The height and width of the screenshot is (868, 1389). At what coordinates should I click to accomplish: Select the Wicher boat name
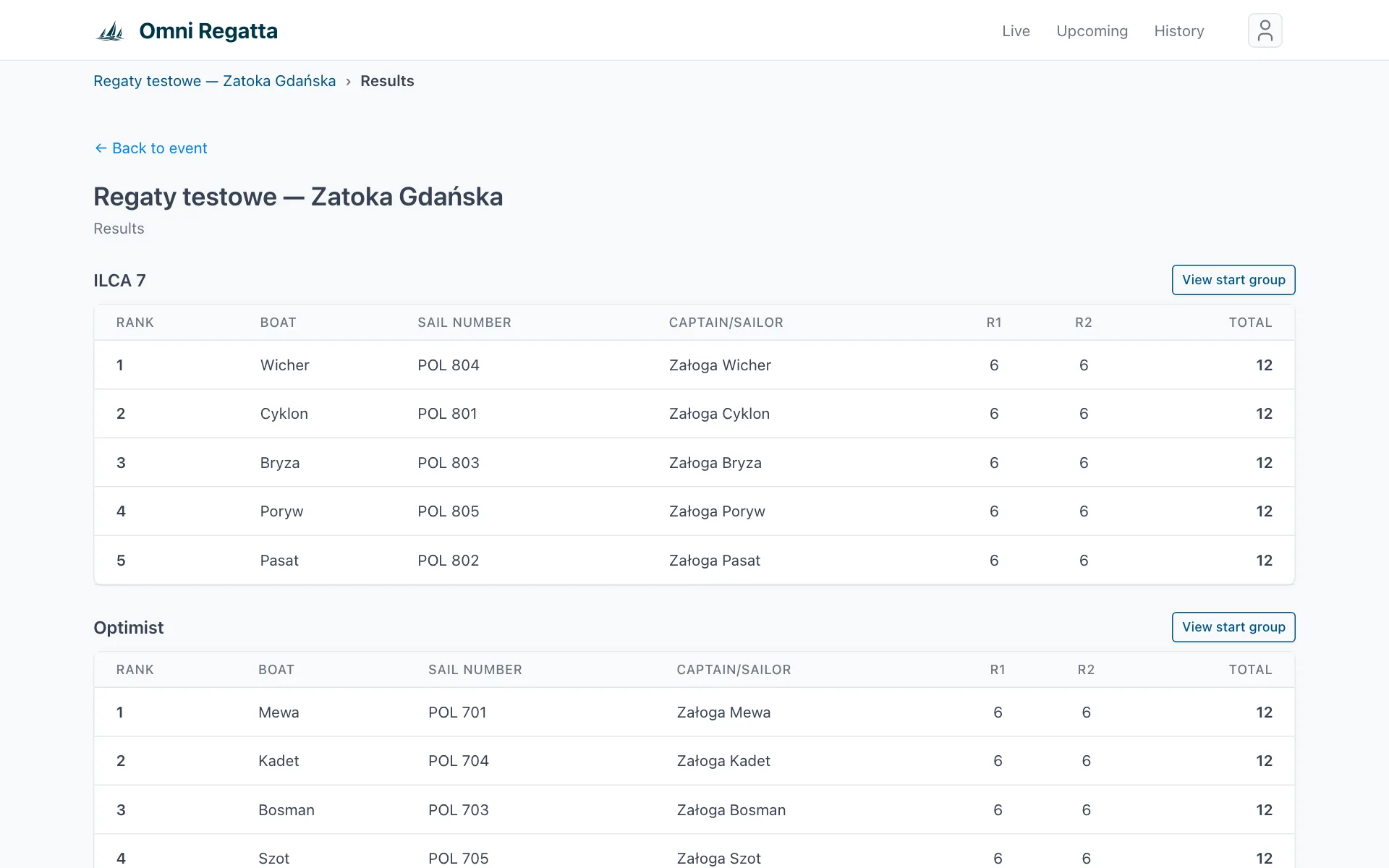(284, 365)
